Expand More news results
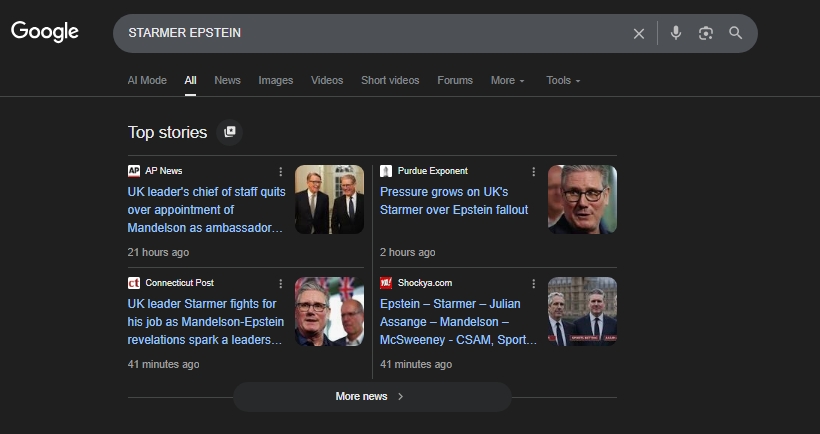 (371, 396)
